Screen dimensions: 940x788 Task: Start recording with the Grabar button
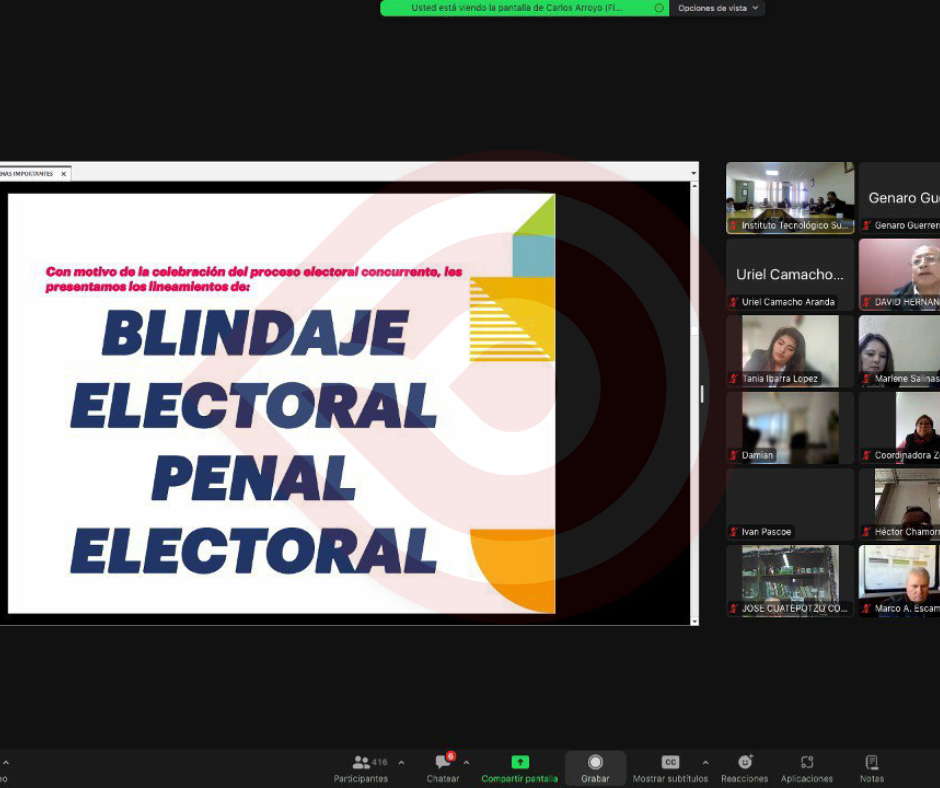pyautogui.click(x=595, y=768)
